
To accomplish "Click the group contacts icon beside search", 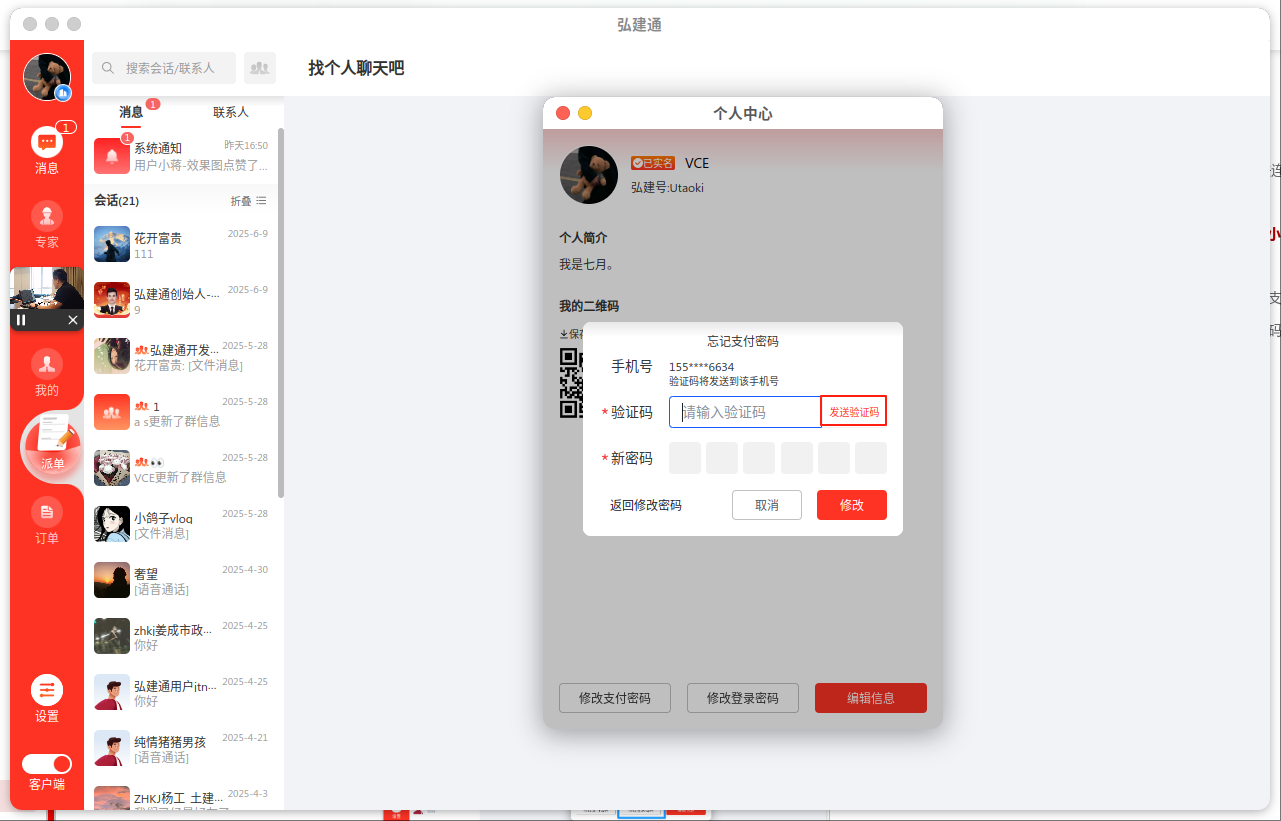I will click(260, 68).
